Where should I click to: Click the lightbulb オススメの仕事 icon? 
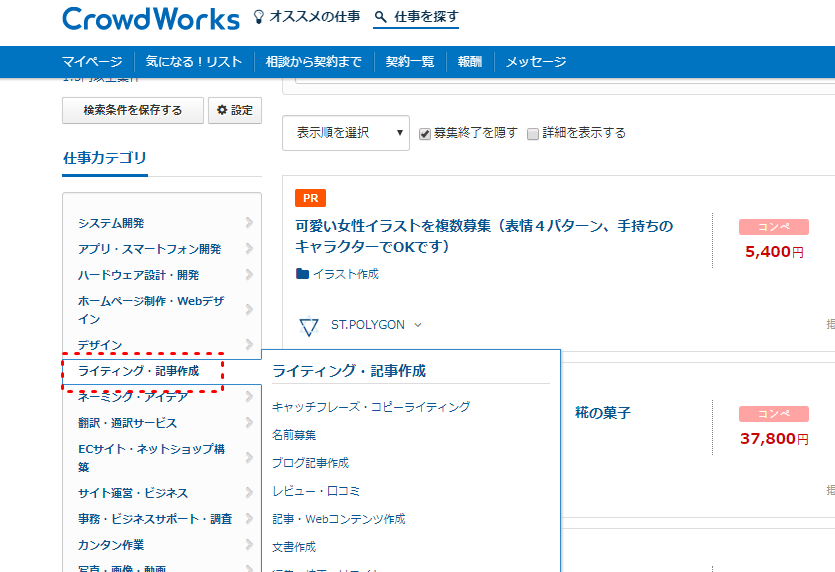click(259, 17)
